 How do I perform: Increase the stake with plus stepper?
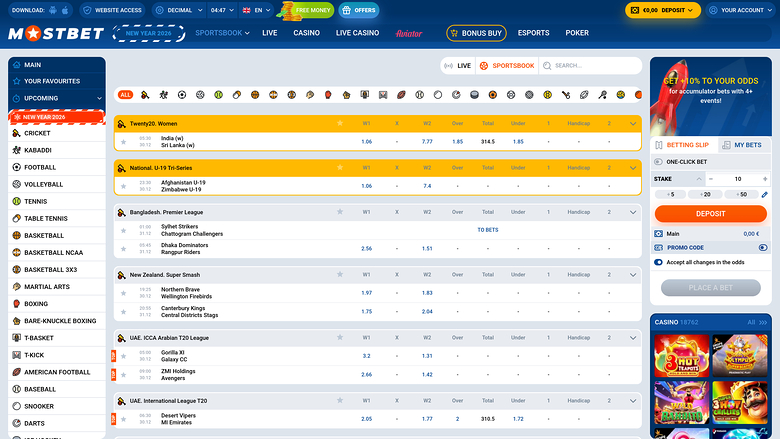coord(765,178)
